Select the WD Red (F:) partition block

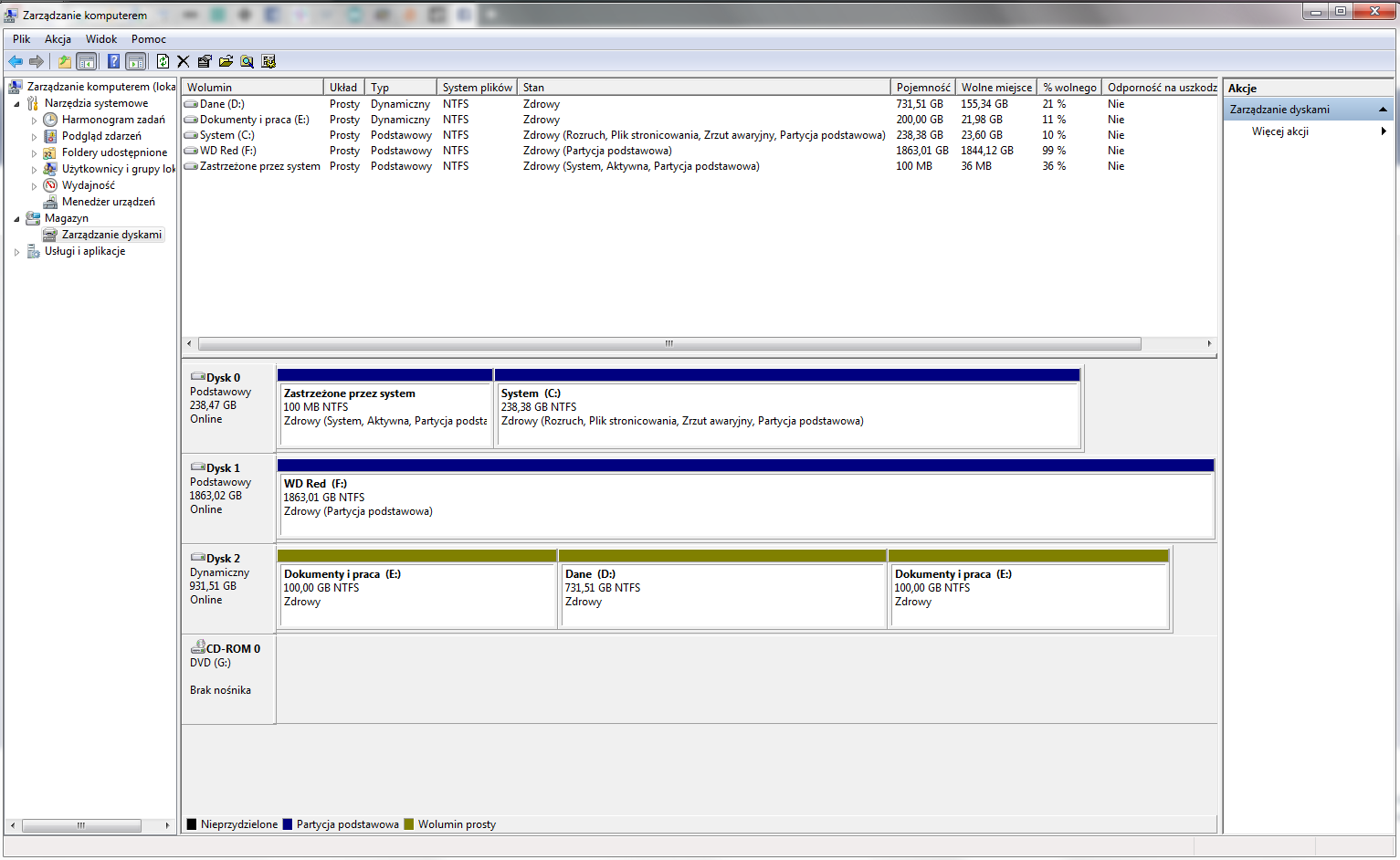point(746,498)
